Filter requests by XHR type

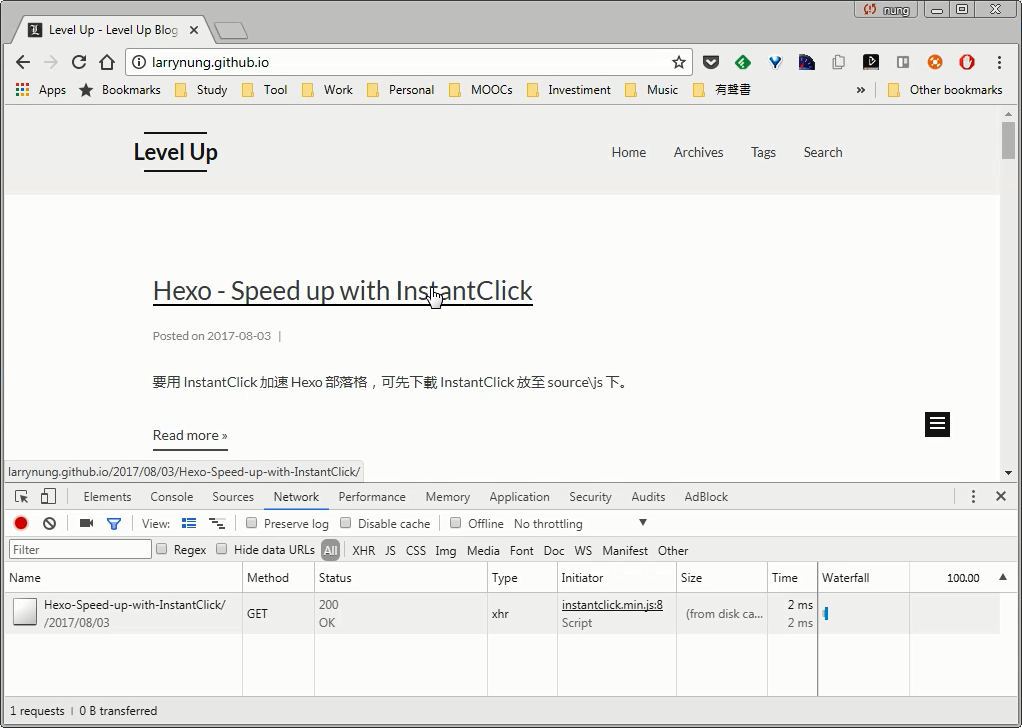(x=364, y=551)
